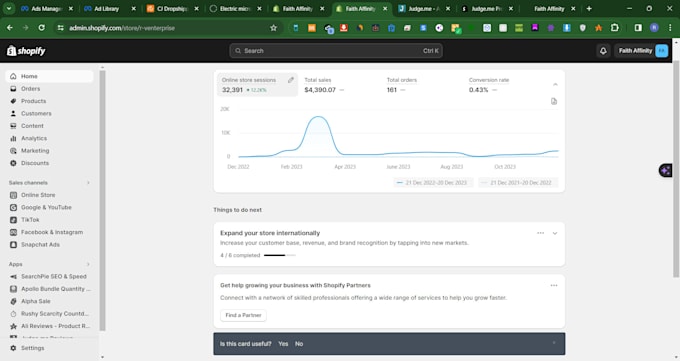Click the Shopify search field
680x361 pixels.
click(336, 51)
